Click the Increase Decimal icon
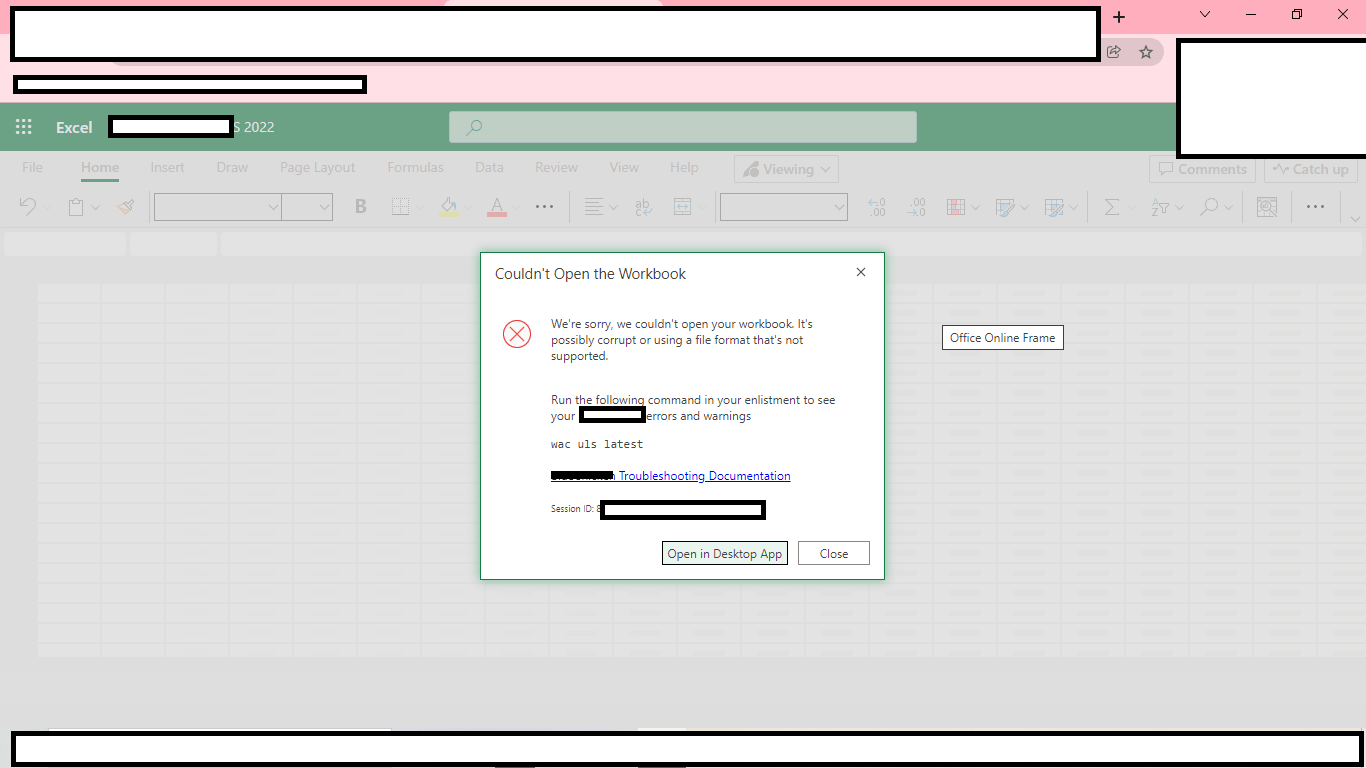Screen dimensions: 1366x768 click(877, 207)
